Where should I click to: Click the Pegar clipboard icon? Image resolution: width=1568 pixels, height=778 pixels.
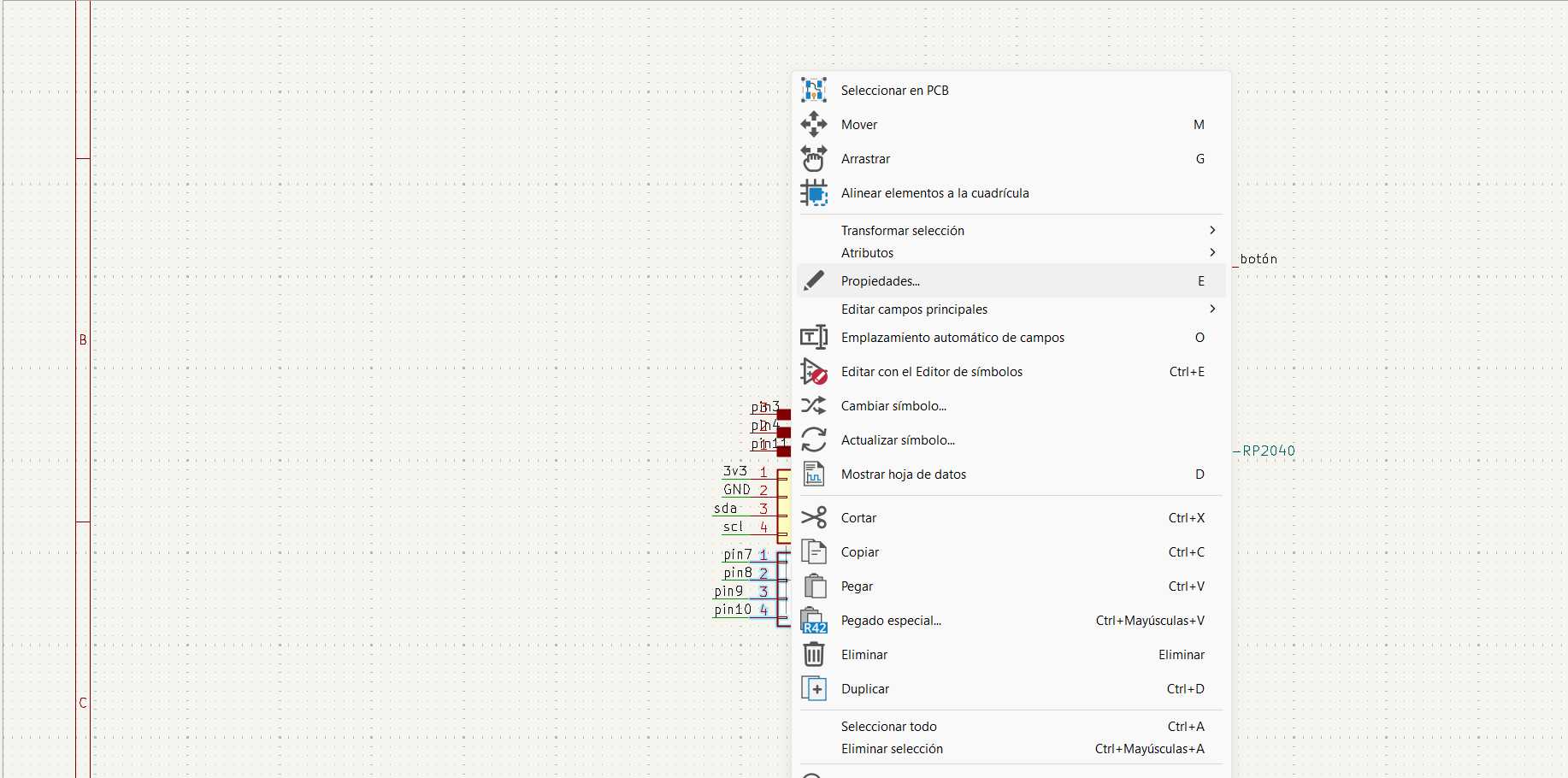(x=815, y=586)
